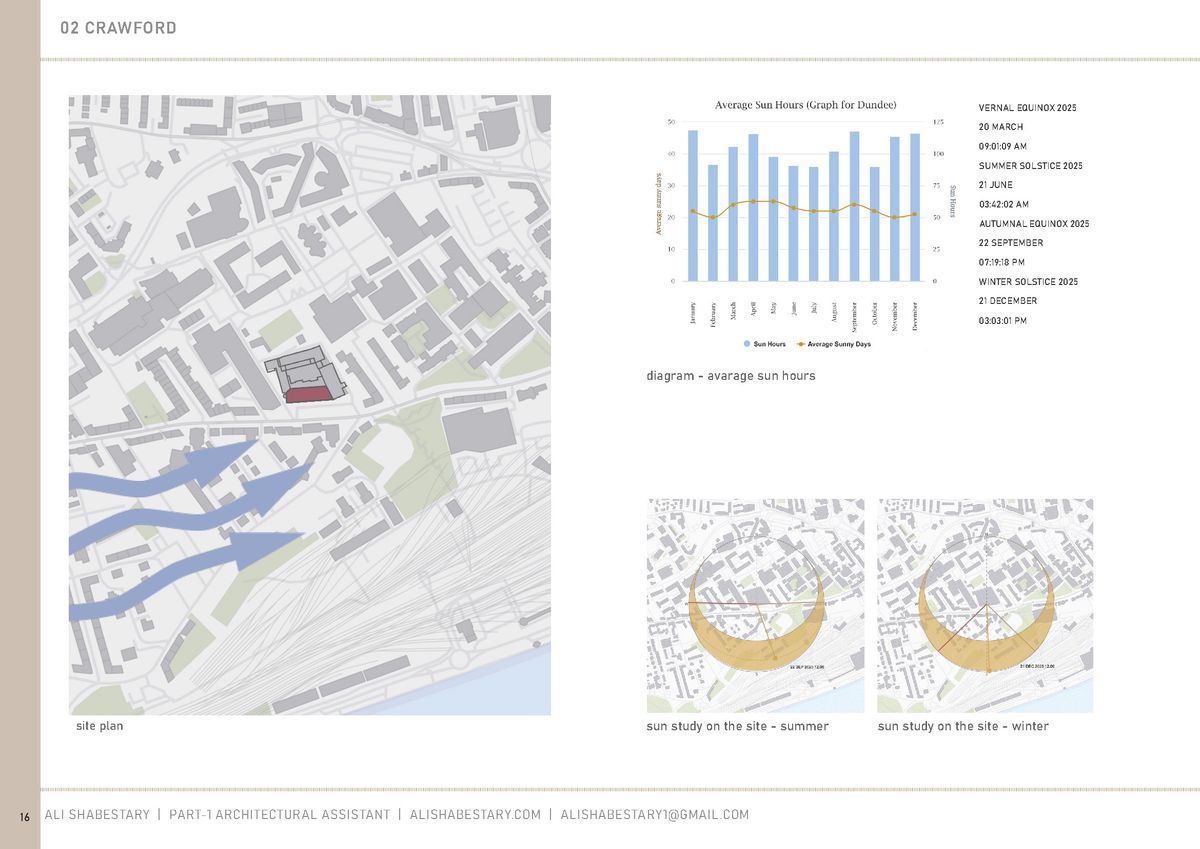Screen dimensions: 1200x849
Task: Click the January bar in the chart
Action: pos(692,205)
